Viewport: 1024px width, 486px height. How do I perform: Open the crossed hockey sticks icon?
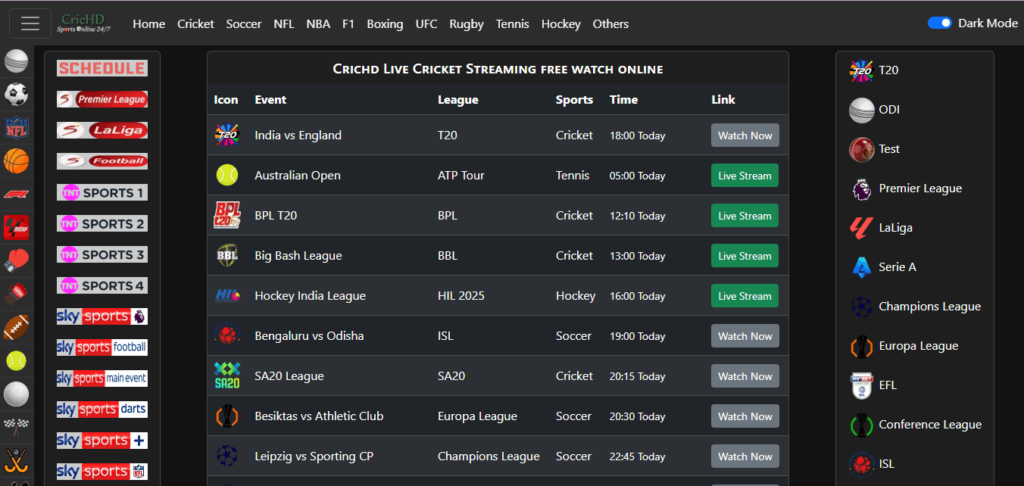coord(16,461)
